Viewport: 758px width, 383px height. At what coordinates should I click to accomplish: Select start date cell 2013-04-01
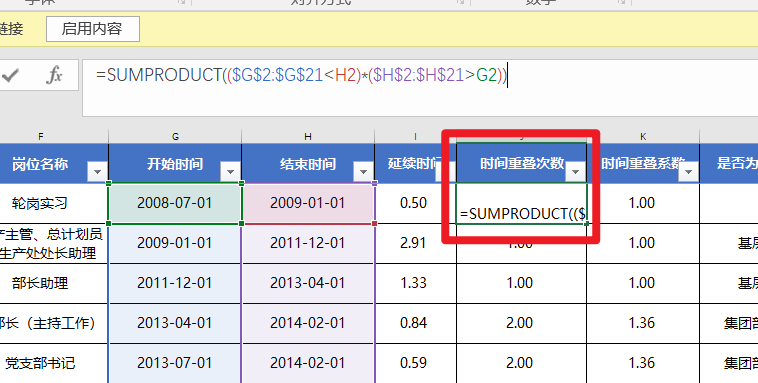175,324
